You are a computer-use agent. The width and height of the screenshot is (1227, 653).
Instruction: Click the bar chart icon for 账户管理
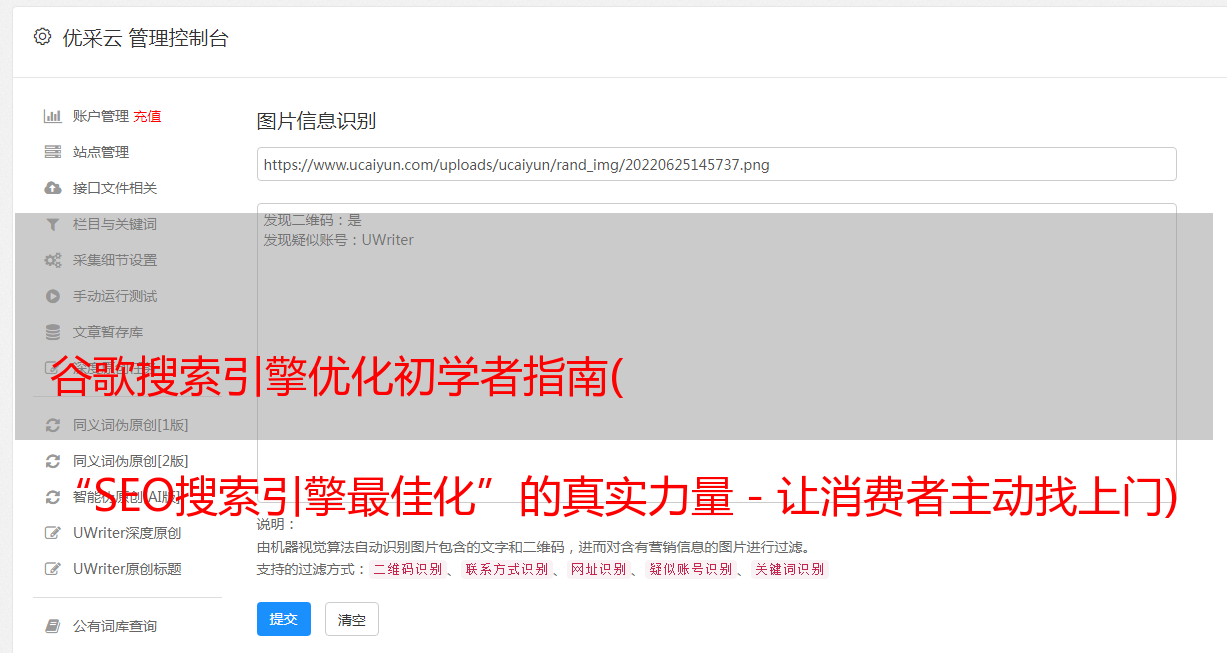[x=53, y=116]
